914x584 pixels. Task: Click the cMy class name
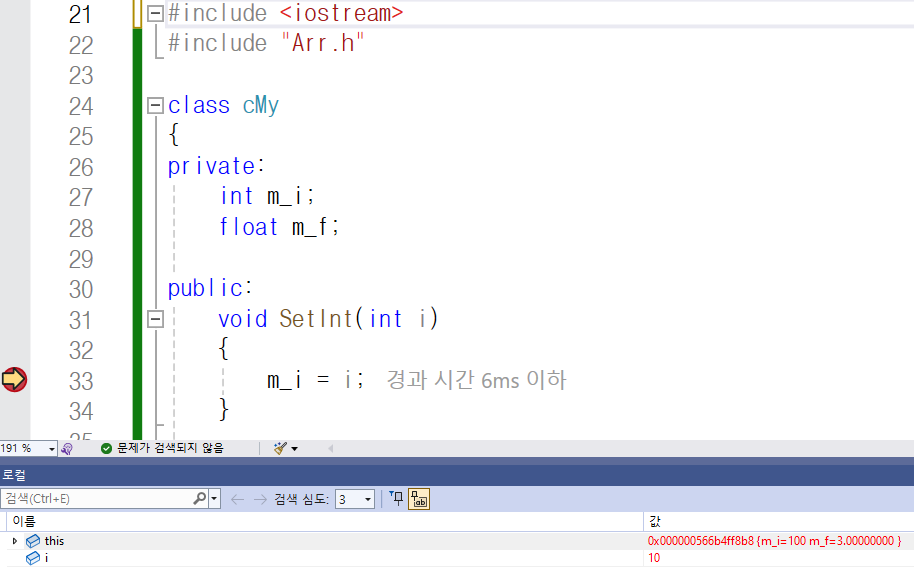[x=261, y=105]
